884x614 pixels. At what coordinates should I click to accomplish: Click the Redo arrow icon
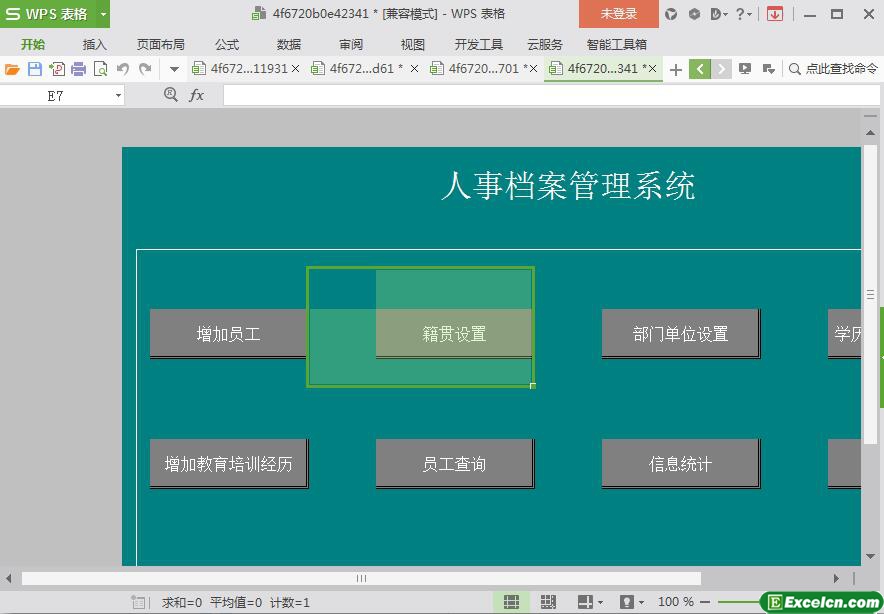145,69
